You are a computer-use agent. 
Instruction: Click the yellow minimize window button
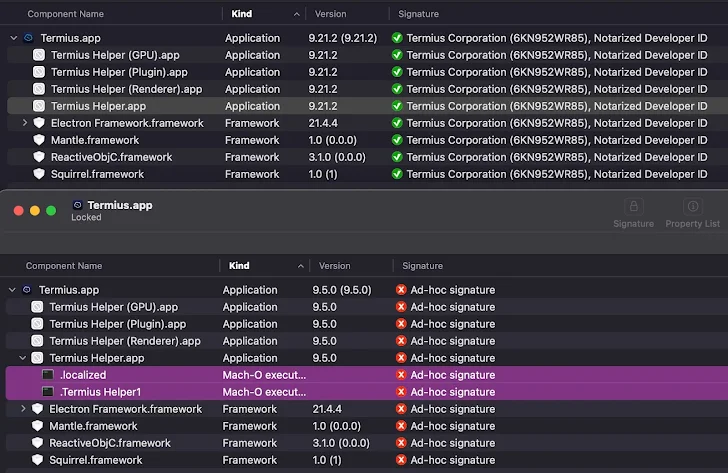(x=35, y=211)
